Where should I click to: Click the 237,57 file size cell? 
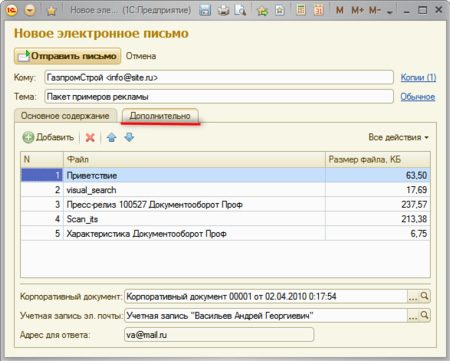coord(378,204)
